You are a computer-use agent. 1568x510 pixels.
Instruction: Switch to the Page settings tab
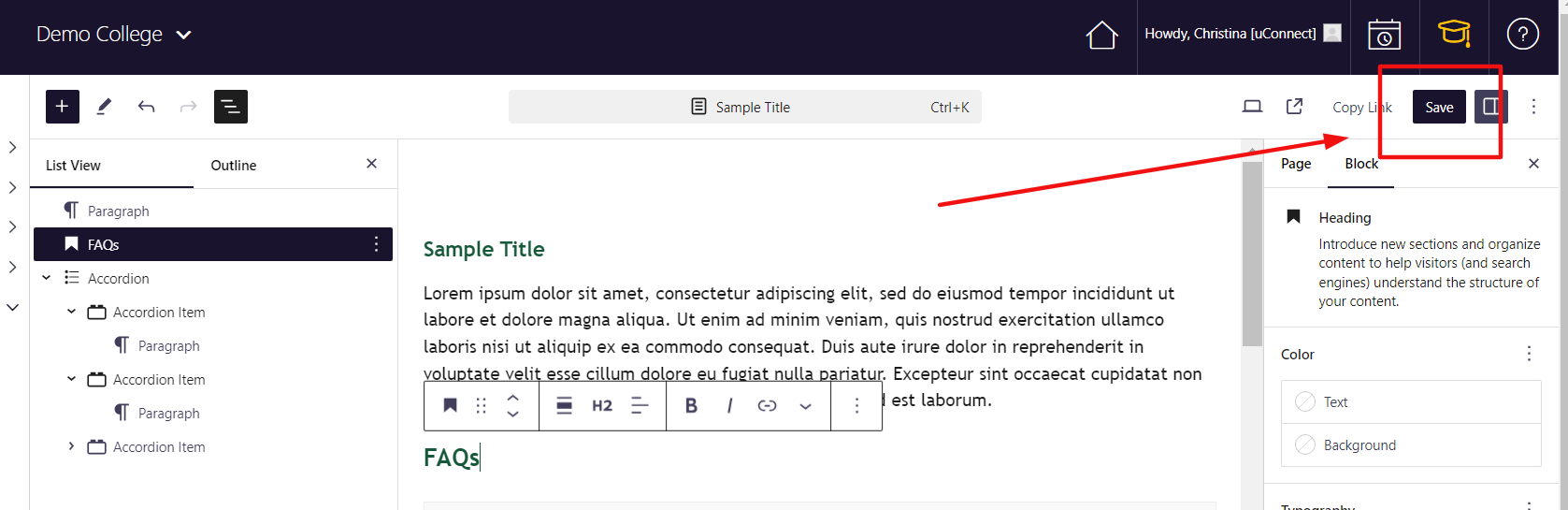pos(1295,164)
